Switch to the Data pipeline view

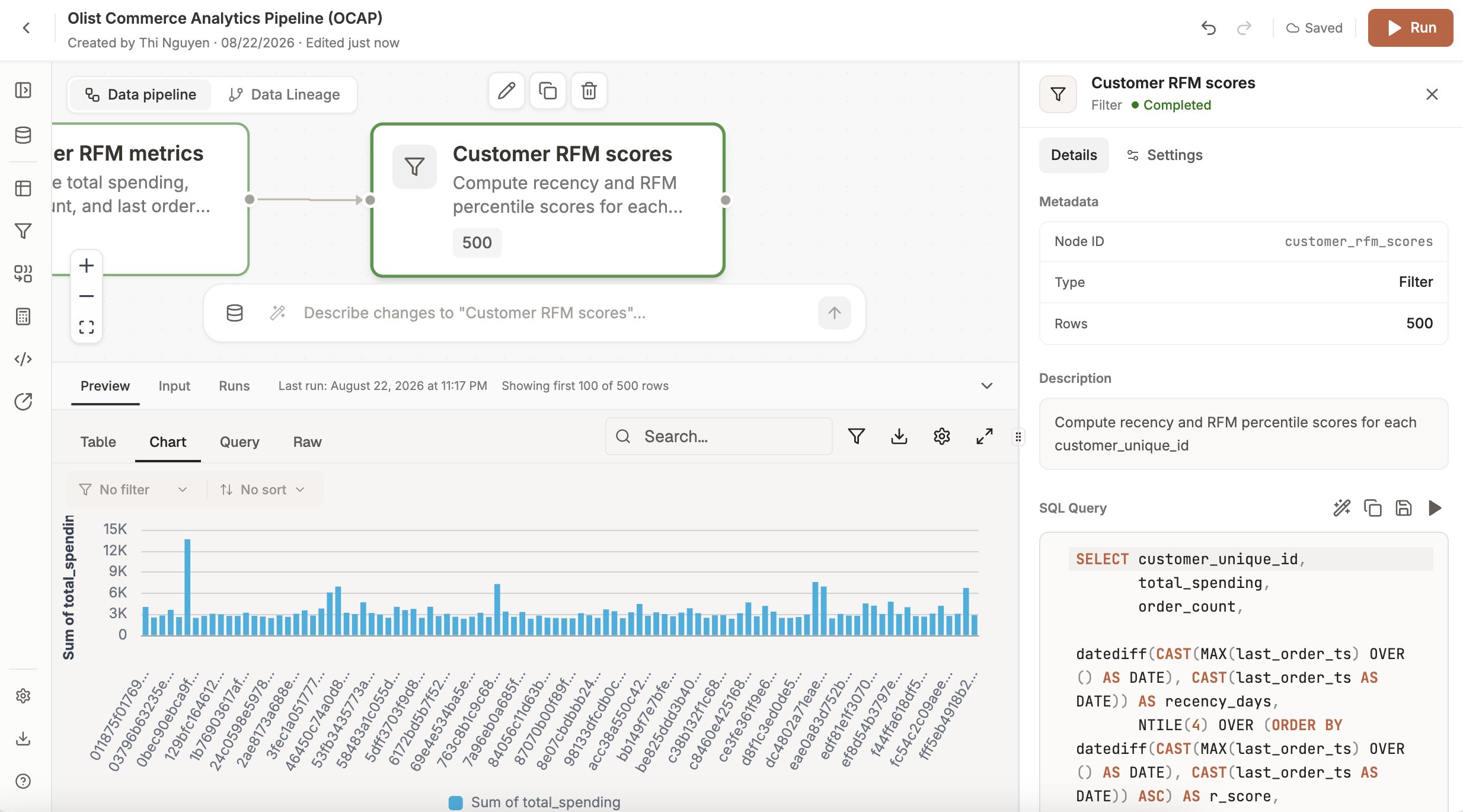[x=140, y=95]
